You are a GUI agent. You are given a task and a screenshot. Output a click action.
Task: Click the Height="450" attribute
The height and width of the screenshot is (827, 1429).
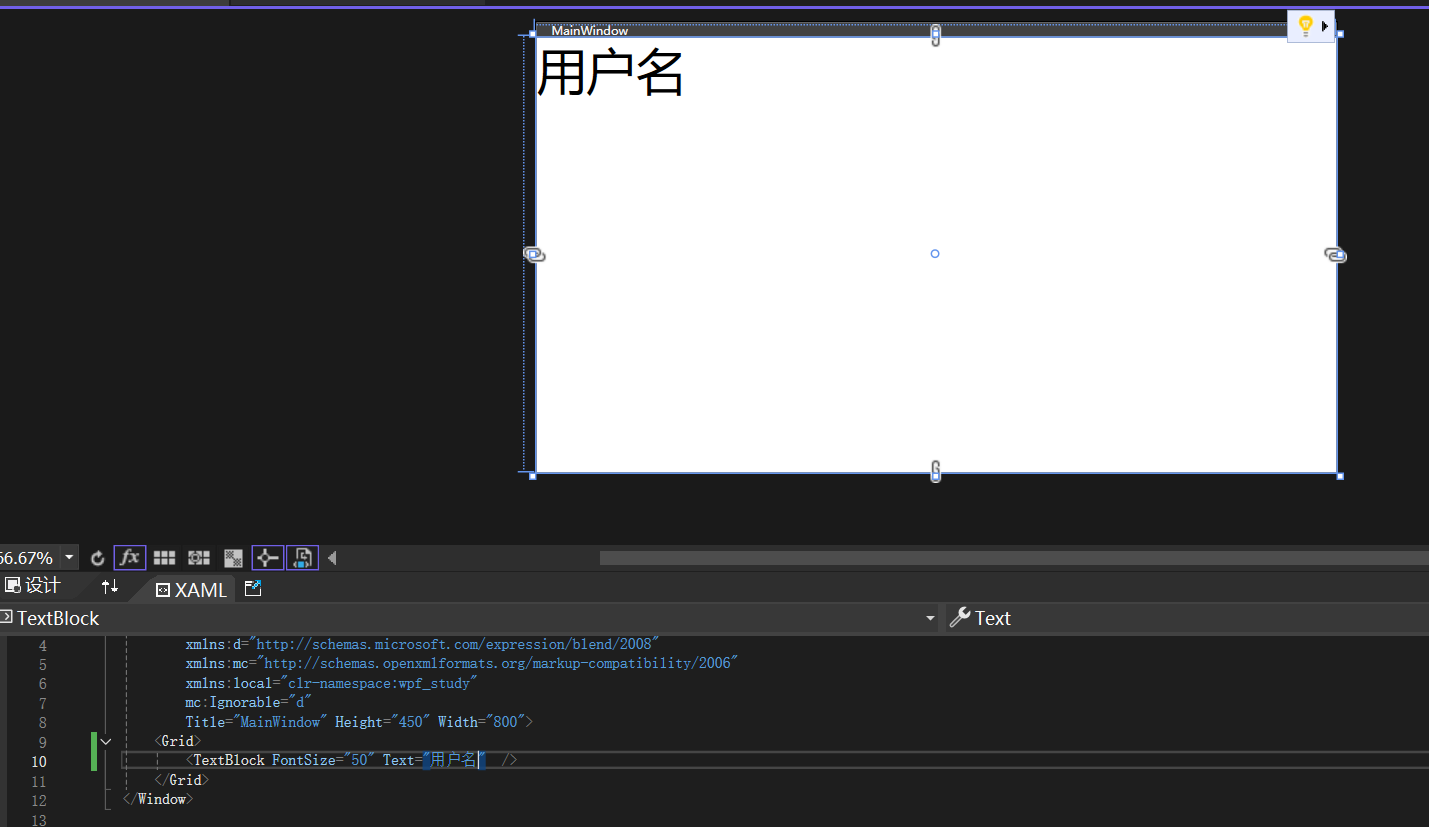click(x=382, y=722)
